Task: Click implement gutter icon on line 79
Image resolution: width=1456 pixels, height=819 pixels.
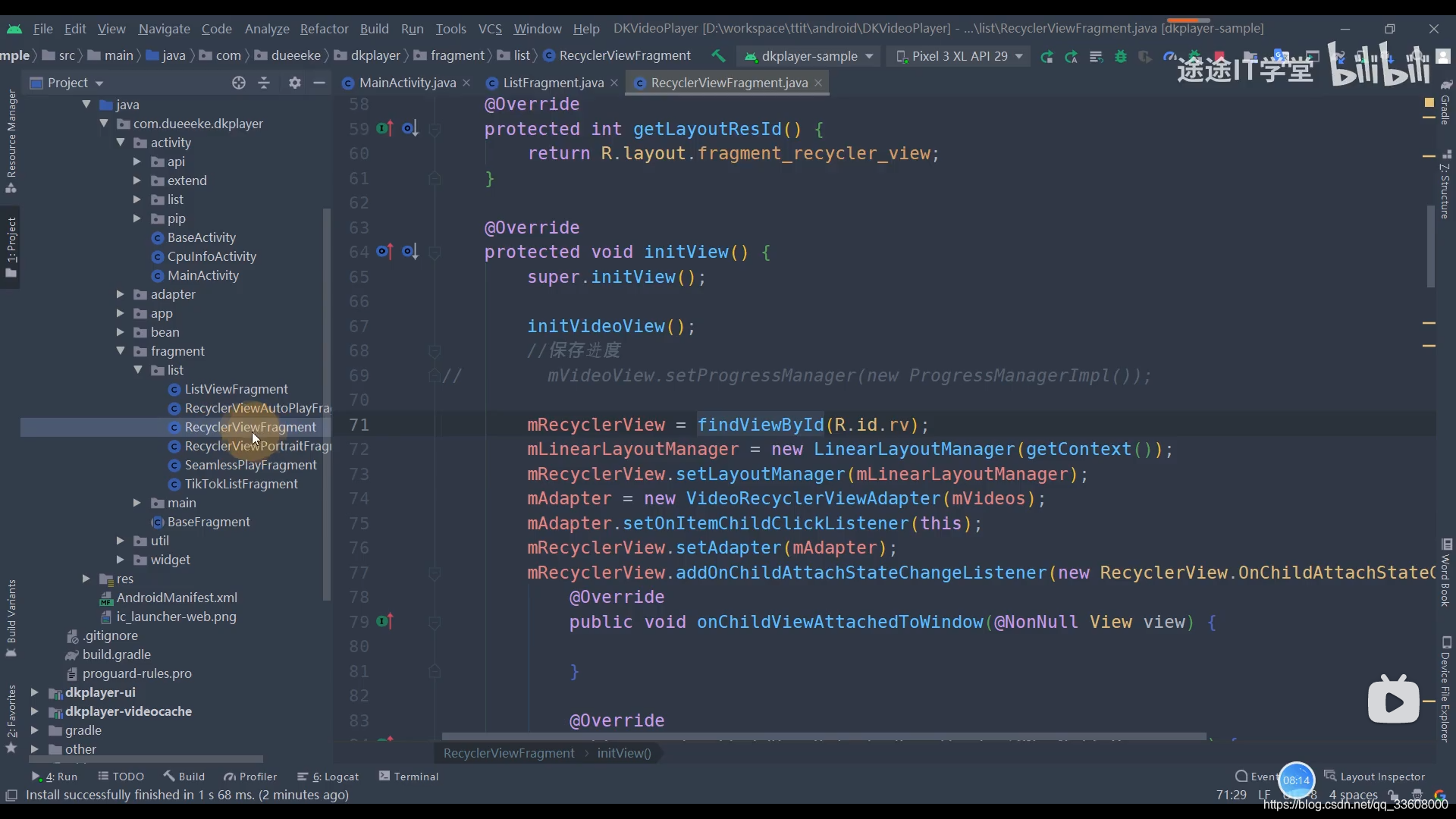Action: [x=385, y=621]
